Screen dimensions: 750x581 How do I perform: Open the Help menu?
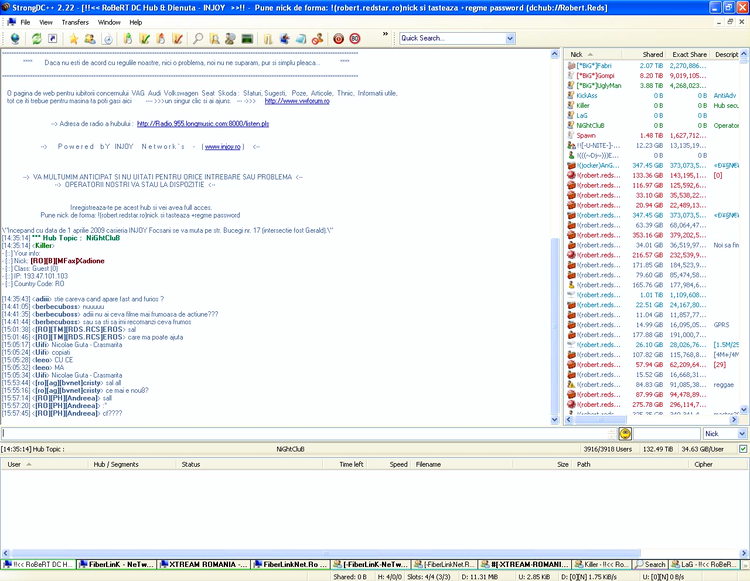pos(136,22)
